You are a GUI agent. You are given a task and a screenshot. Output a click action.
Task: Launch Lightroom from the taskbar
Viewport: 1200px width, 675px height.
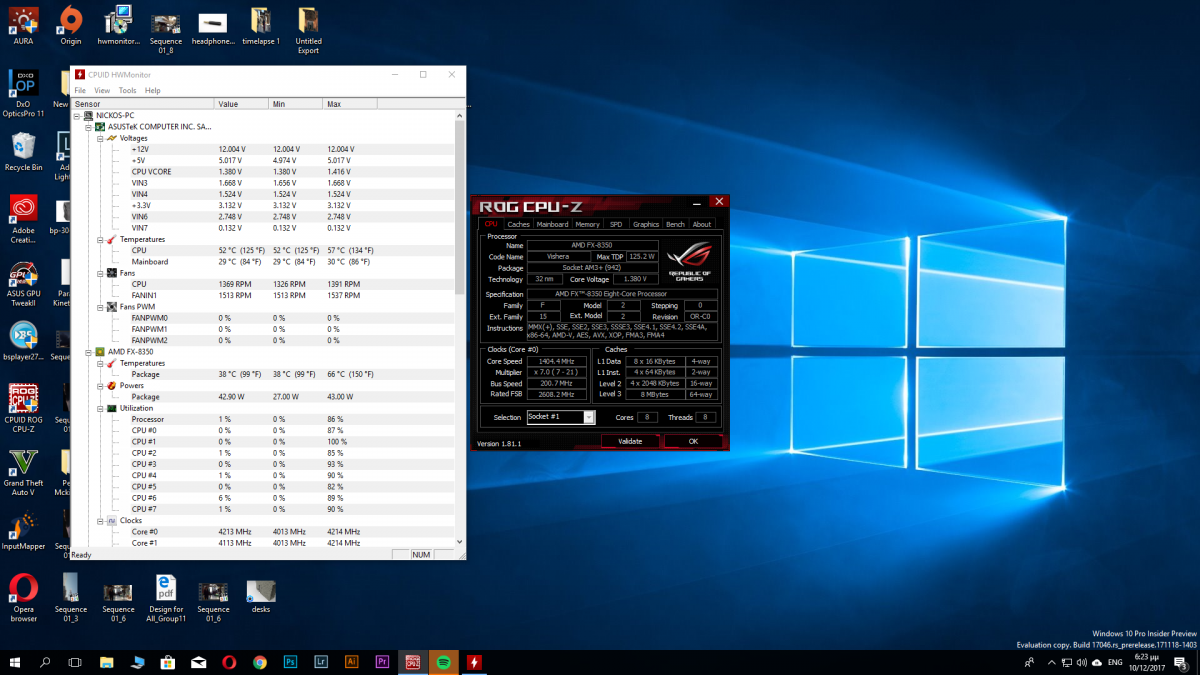click(x=321, y=662)
